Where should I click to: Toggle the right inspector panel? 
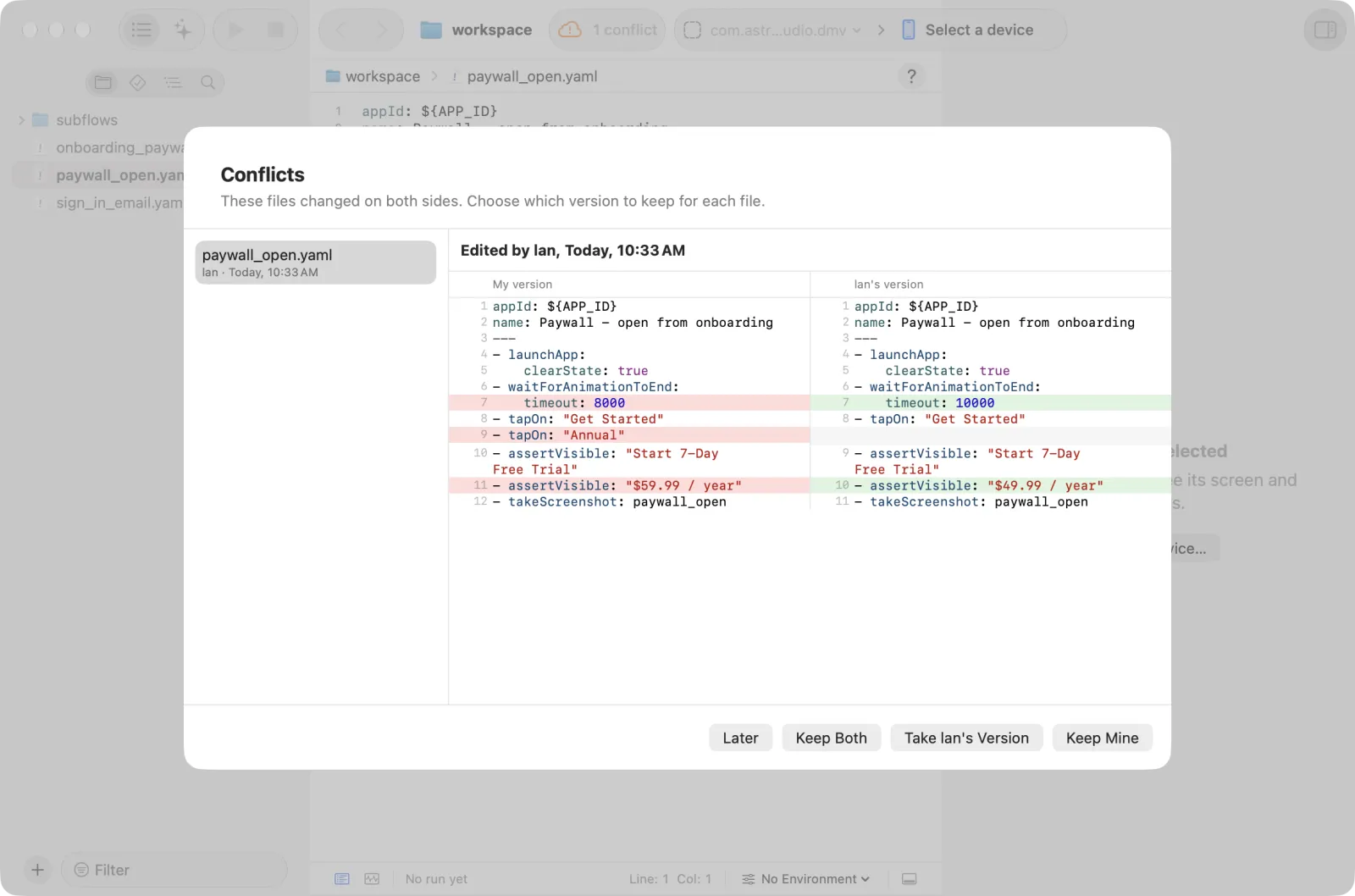tap(1325, 30)
